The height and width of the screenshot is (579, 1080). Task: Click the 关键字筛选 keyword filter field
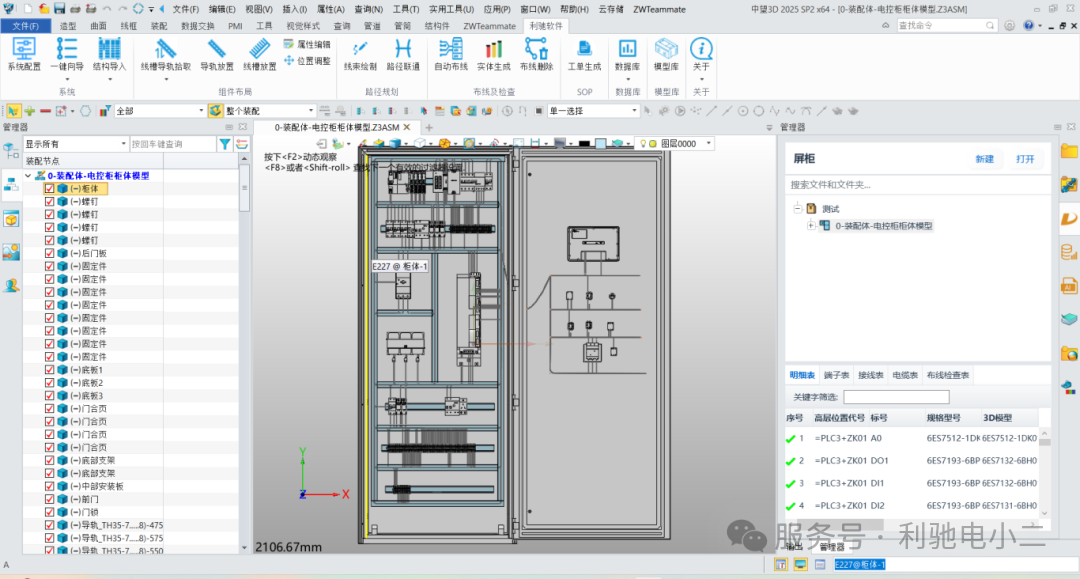[x=895, y=397]
